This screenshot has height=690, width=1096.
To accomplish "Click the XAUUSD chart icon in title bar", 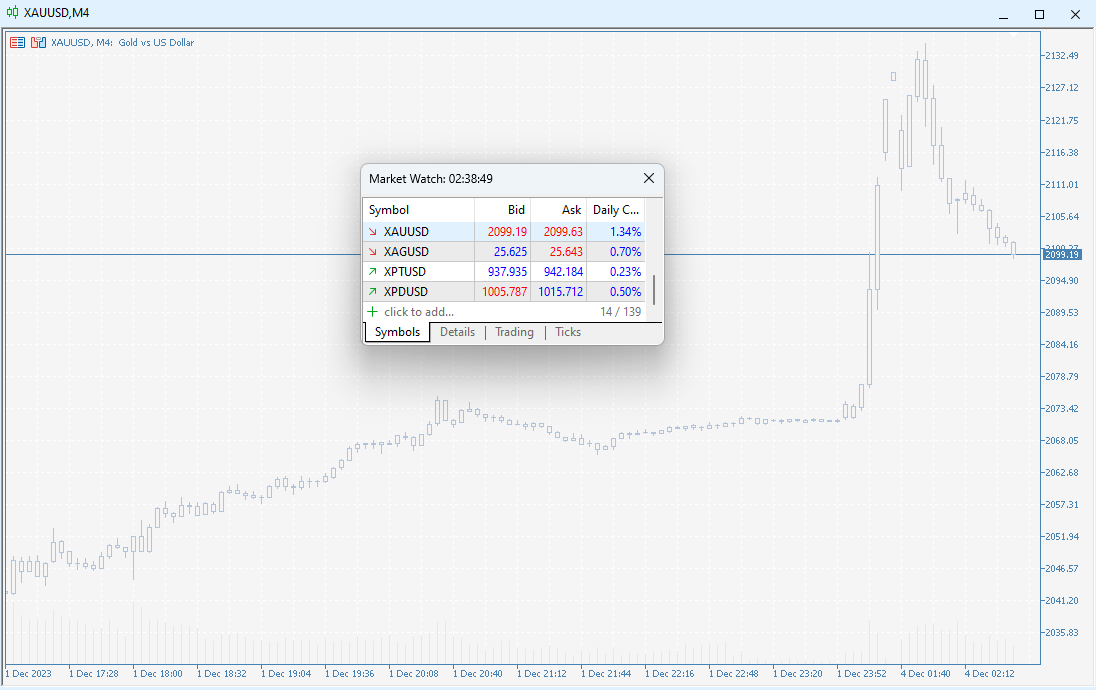I will (x=13, y=13).
